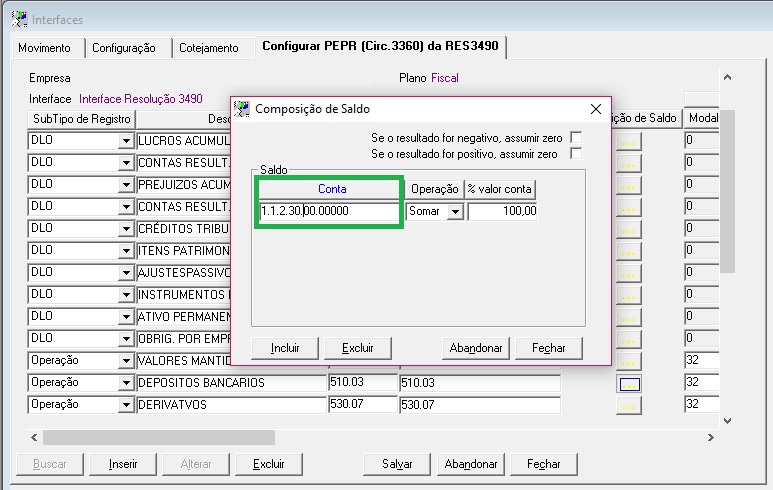This screenshot has height=490, width=773.
Task: Click the first 510.03 field in DEPOSITOS row
Action: tap(363, 383)
